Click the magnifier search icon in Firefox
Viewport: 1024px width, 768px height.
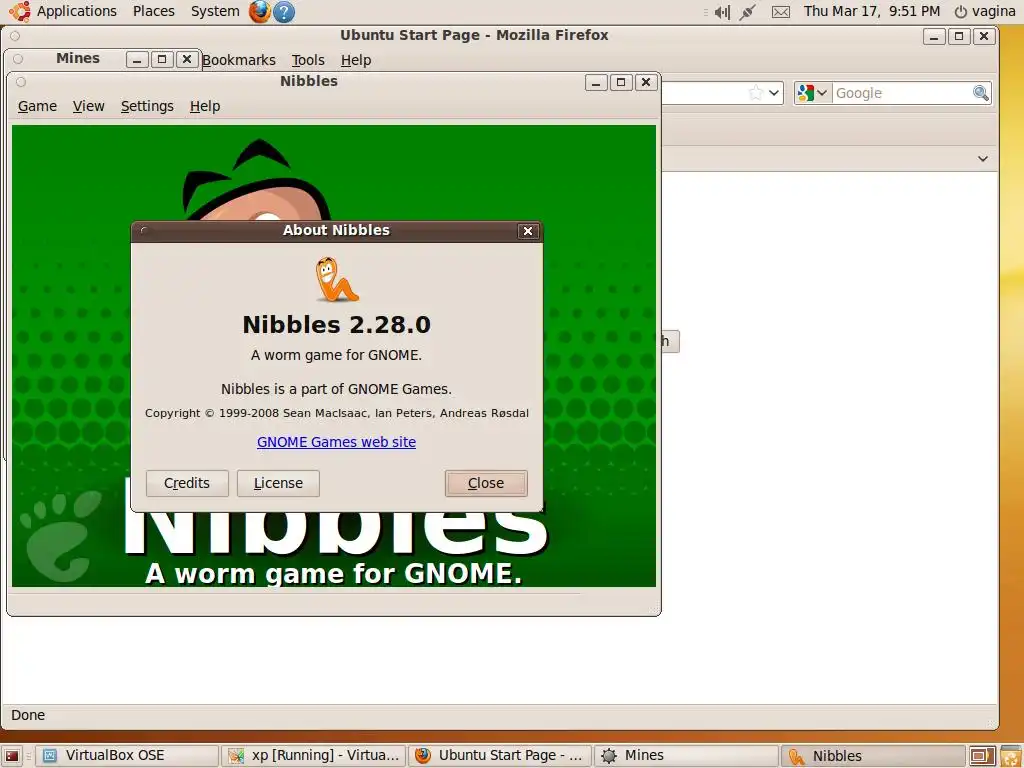pos(980,93)
